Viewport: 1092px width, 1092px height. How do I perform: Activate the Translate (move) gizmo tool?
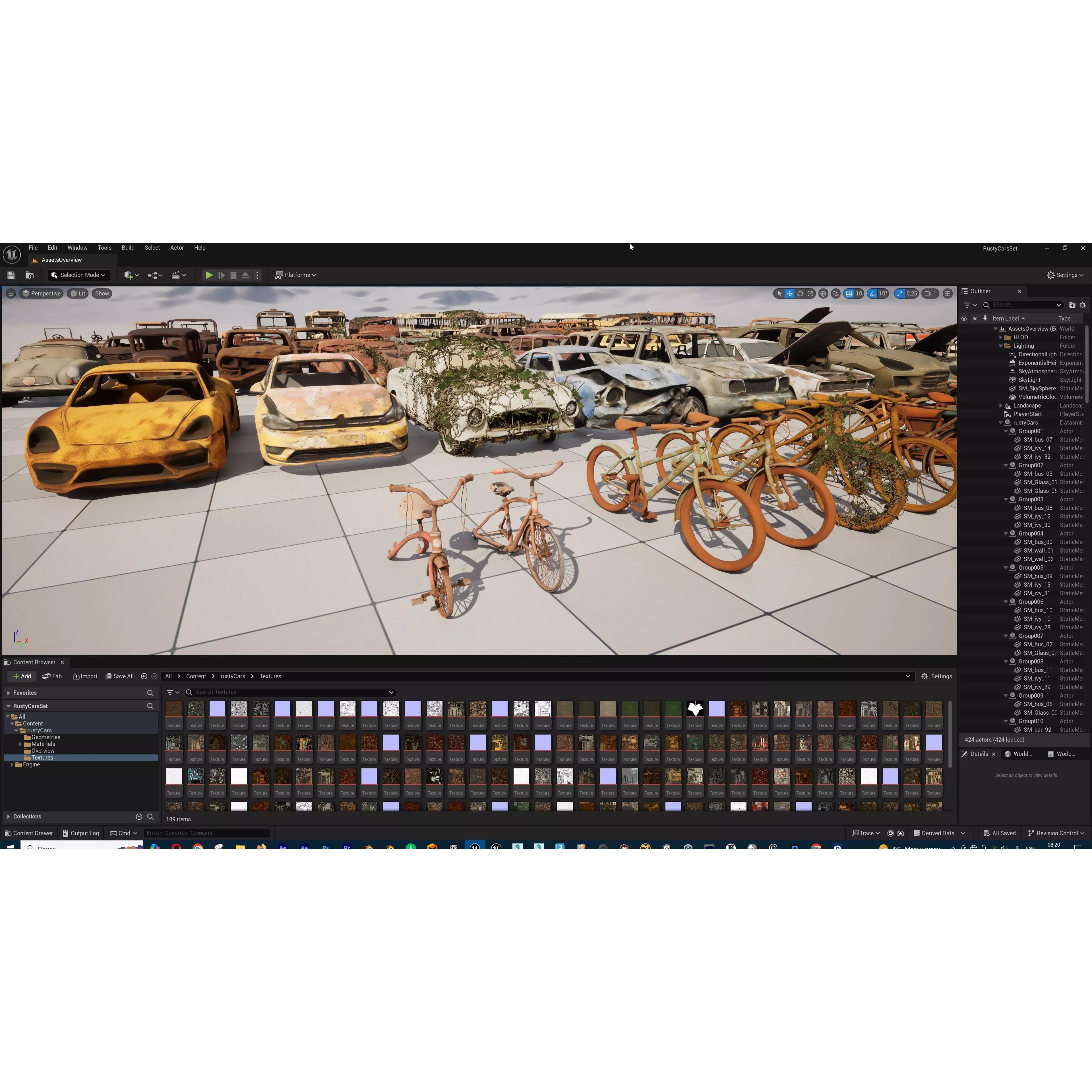tap(790, 293)
